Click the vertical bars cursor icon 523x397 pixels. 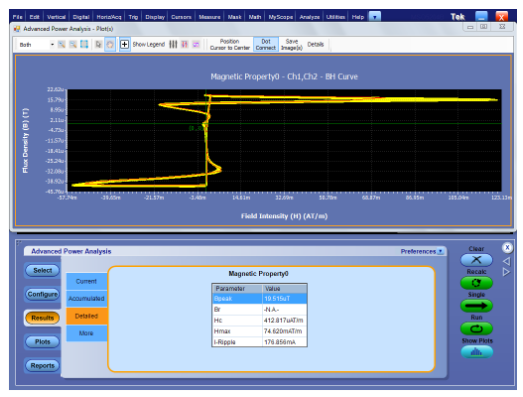(173, 44)
